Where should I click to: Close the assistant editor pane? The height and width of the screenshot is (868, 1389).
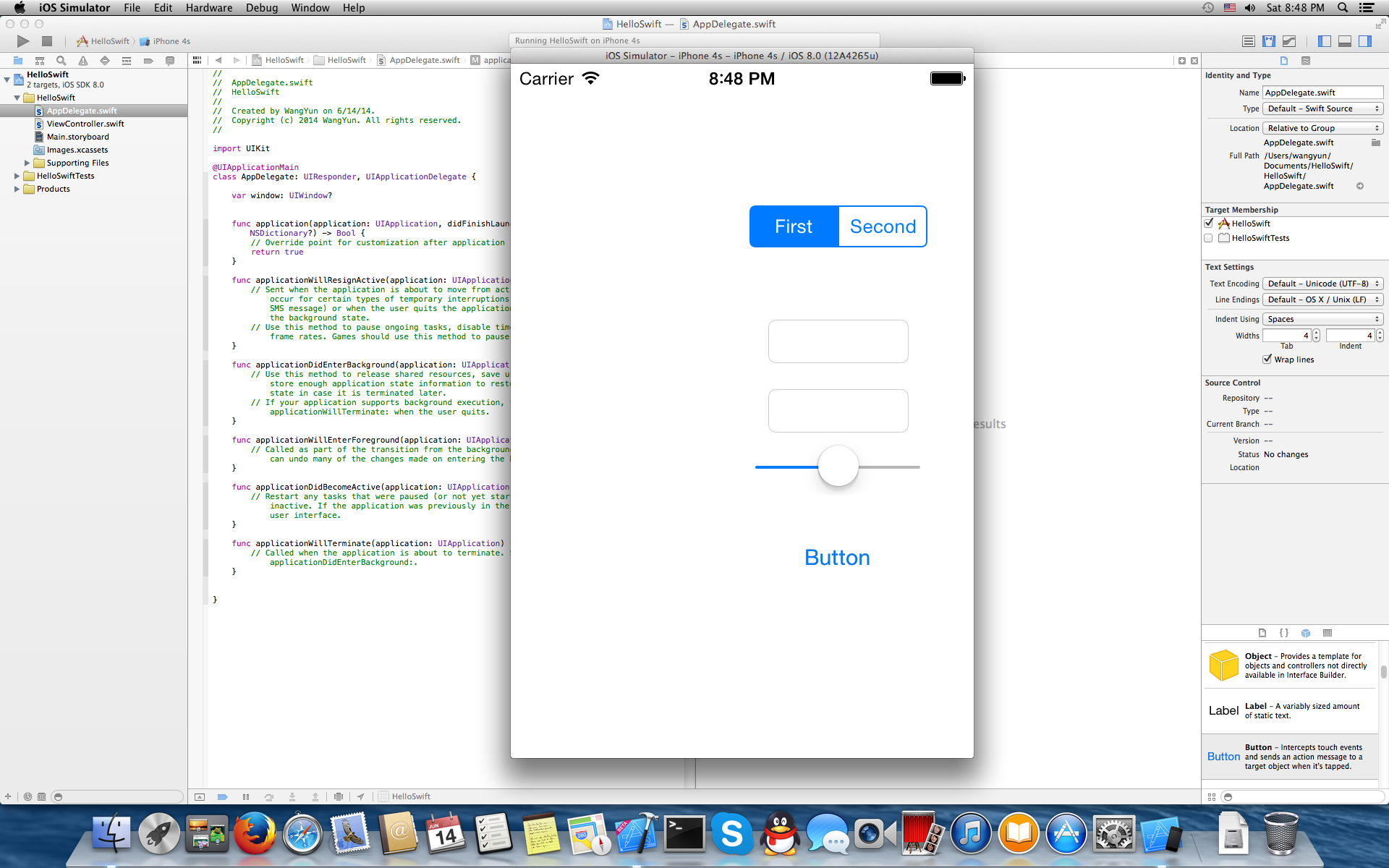coord(1194,61)
